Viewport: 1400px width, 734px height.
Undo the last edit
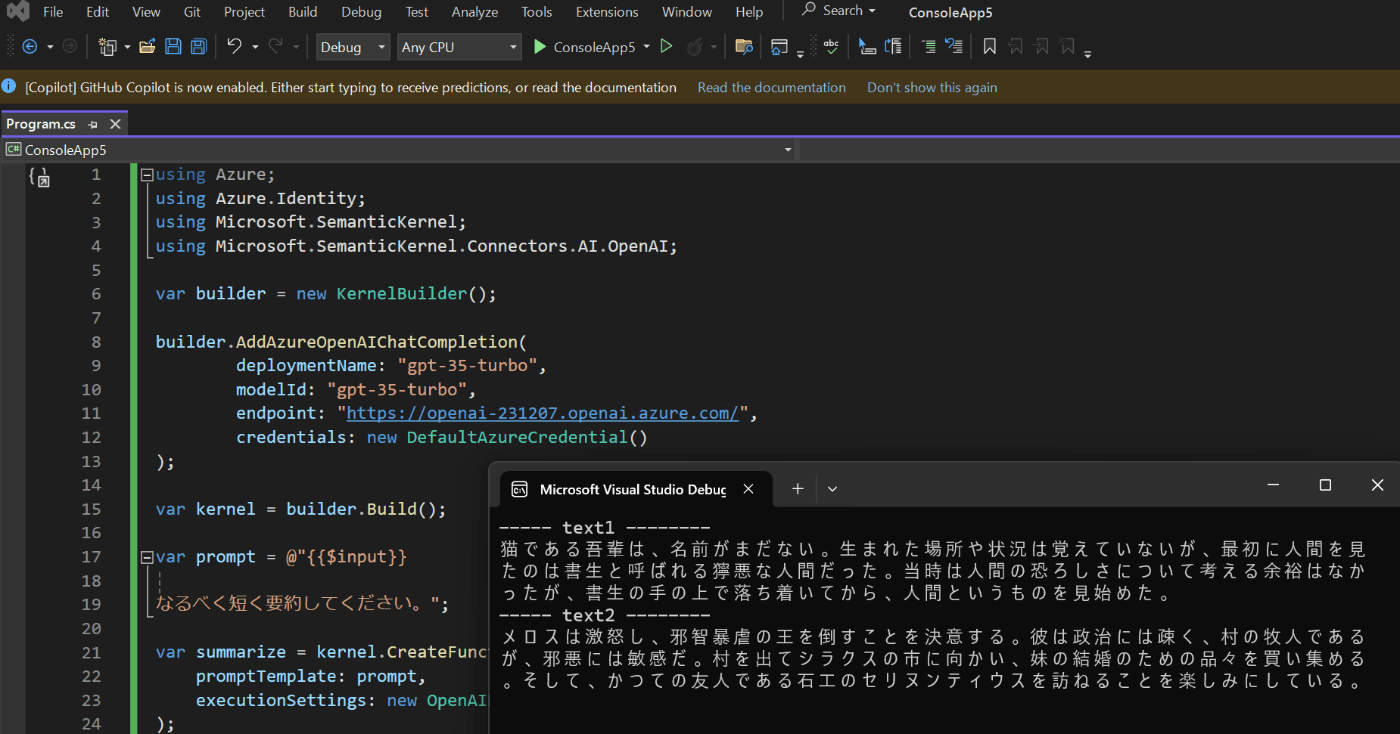(x=235, y=47)
